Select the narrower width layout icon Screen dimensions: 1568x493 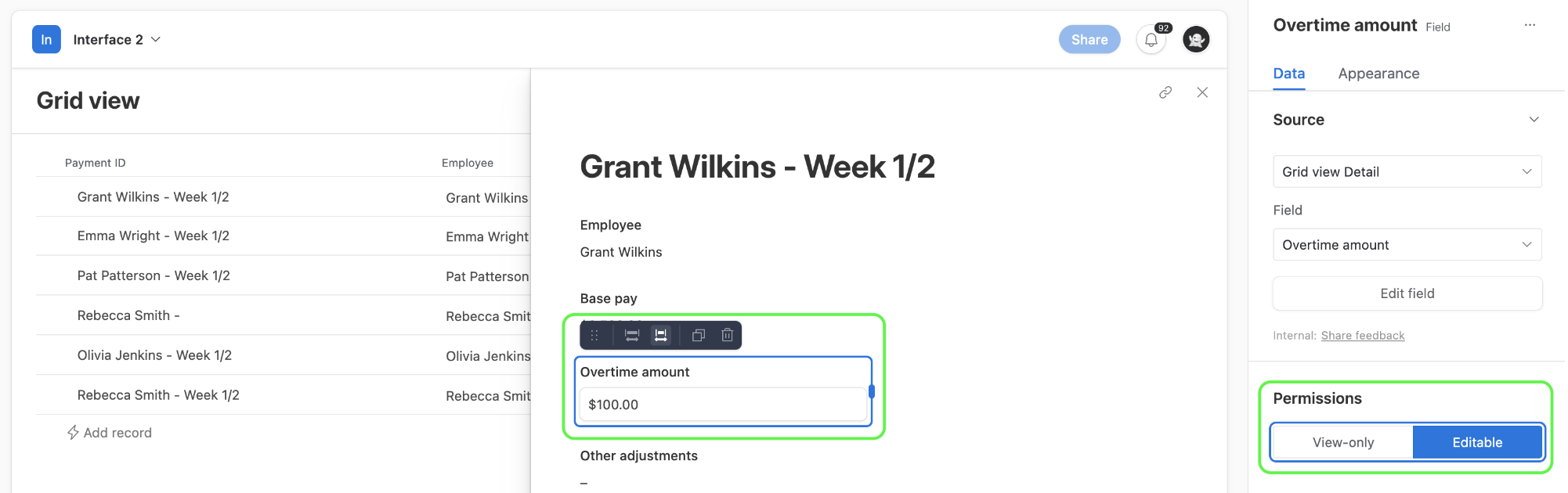(661, 335)
